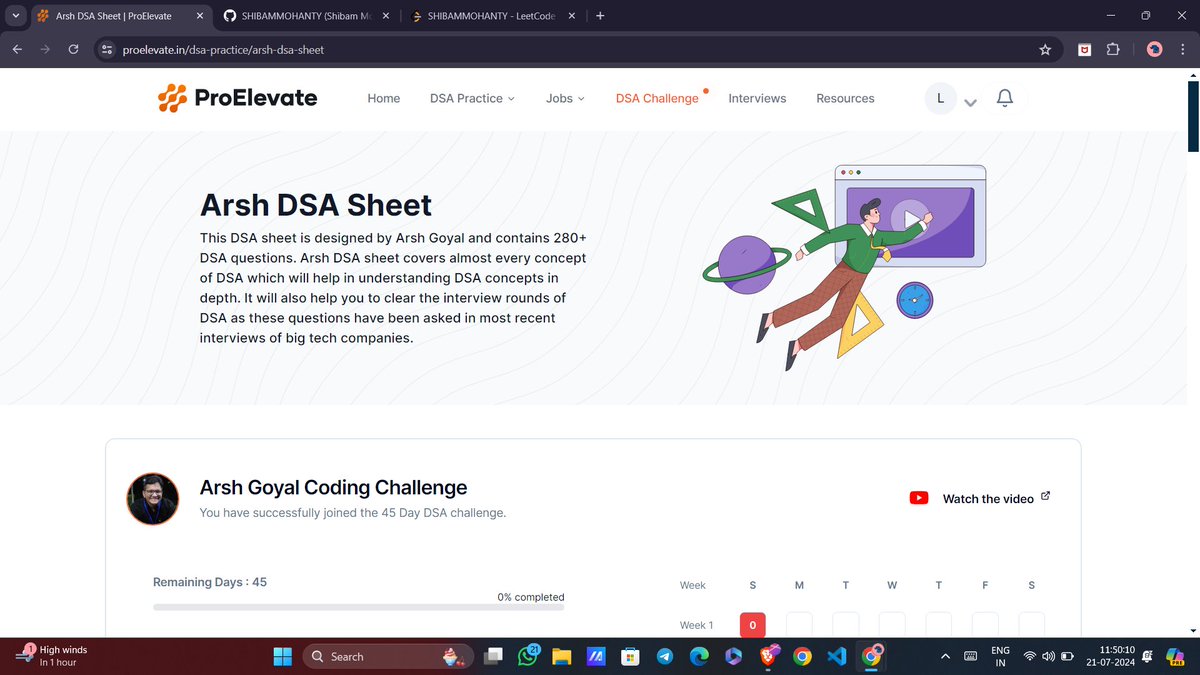
Task: Open the tab search dropdown arrow
Action: point(15,16)
